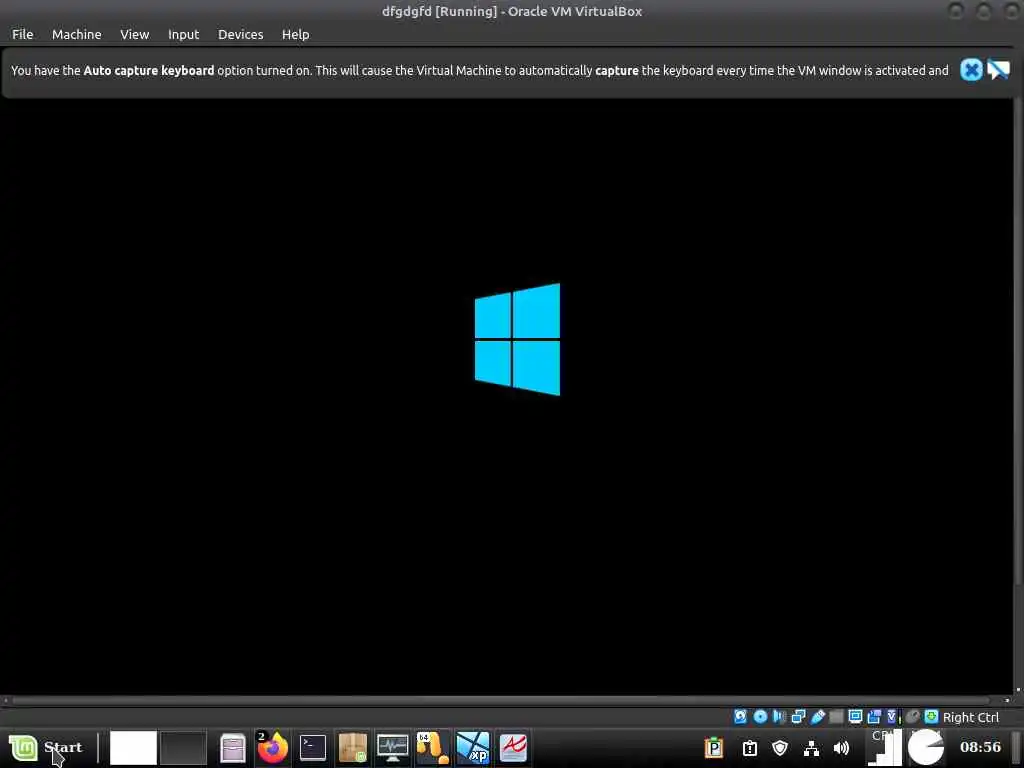The height and width of the screenshot is (768, 1024).
Task: Click the shield security tray icon
Action: (x=780, y=748)
